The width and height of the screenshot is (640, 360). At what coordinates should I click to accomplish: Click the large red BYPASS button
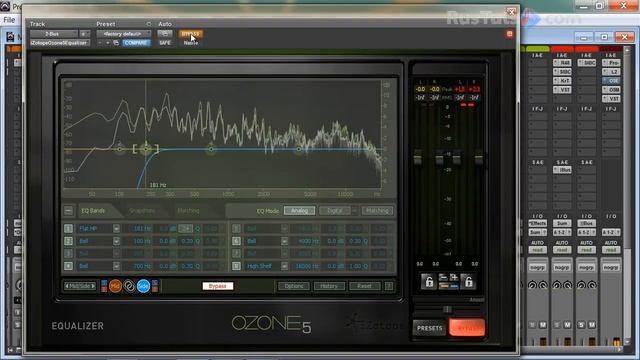(467, 328)
